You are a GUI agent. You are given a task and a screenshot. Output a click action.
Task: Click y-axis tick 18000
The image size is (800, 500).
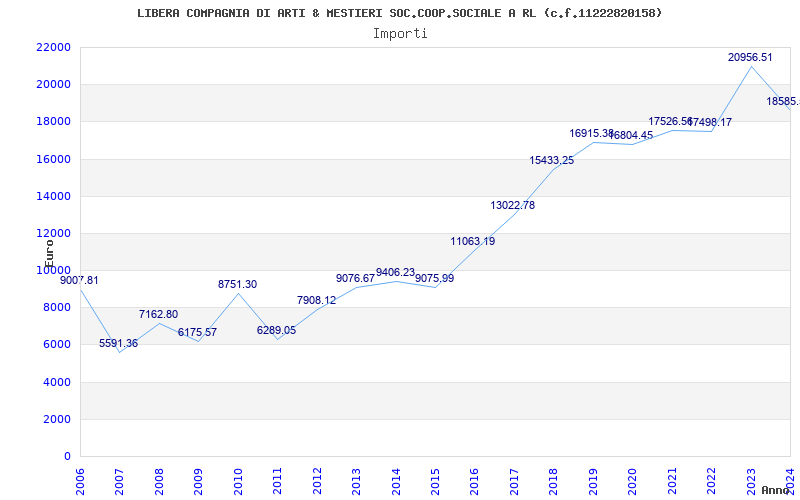click(53, 122)
